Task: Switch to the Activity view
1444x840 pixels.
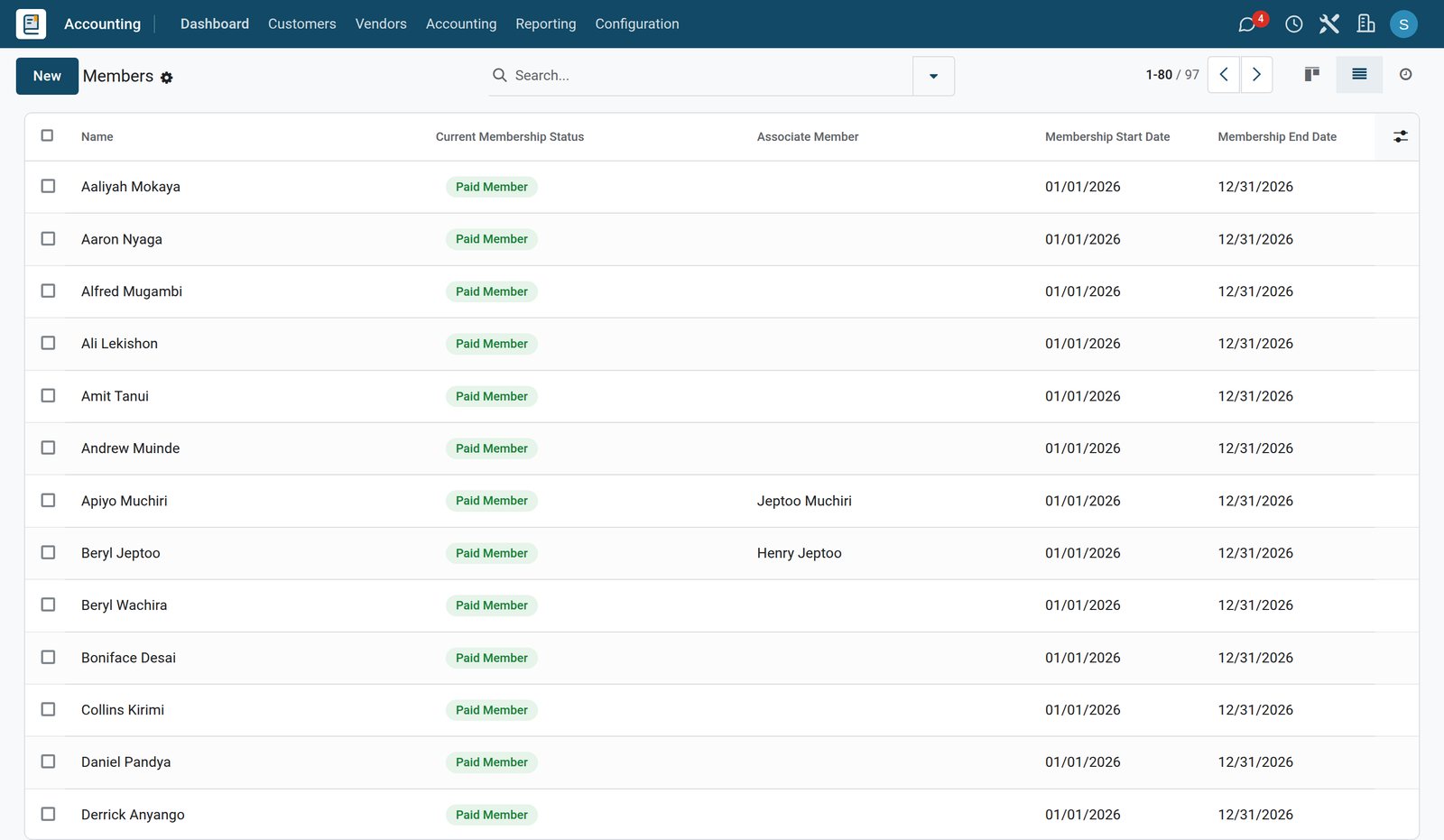Action: [1405, 75]
